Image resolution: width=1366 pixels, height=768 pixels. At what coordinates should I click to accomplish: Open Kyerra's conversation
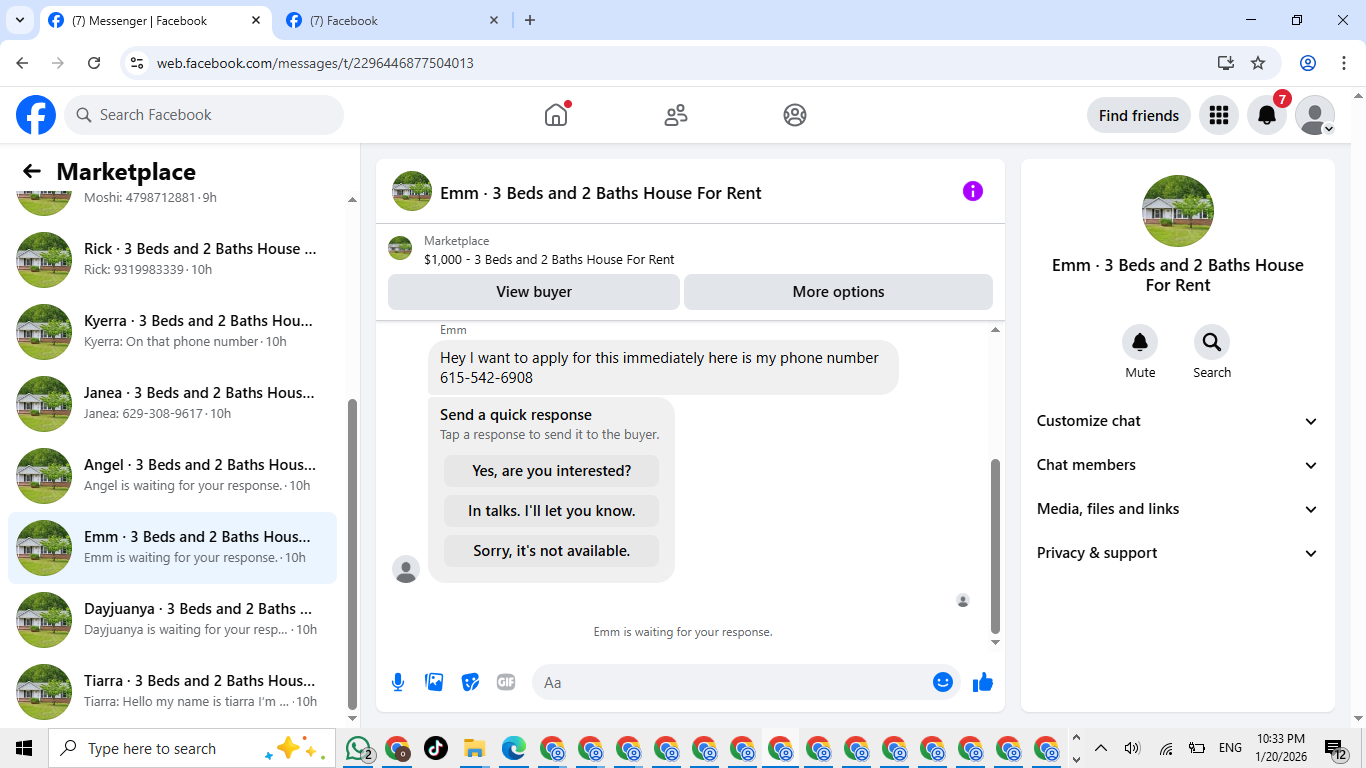(x=172, y=332)
